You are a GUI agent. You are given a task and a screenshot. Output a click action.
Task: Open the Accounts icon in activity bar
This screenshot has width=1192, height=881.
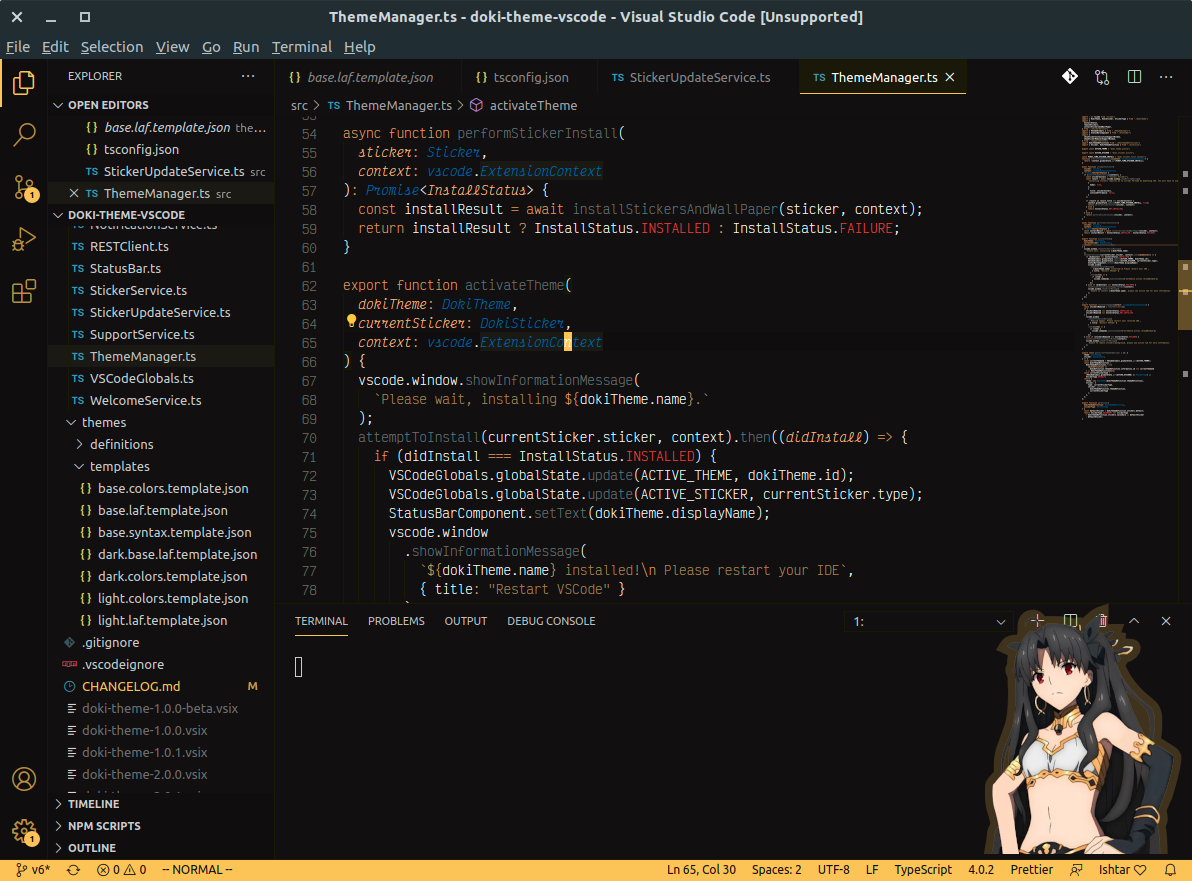[x=24, y=779]
